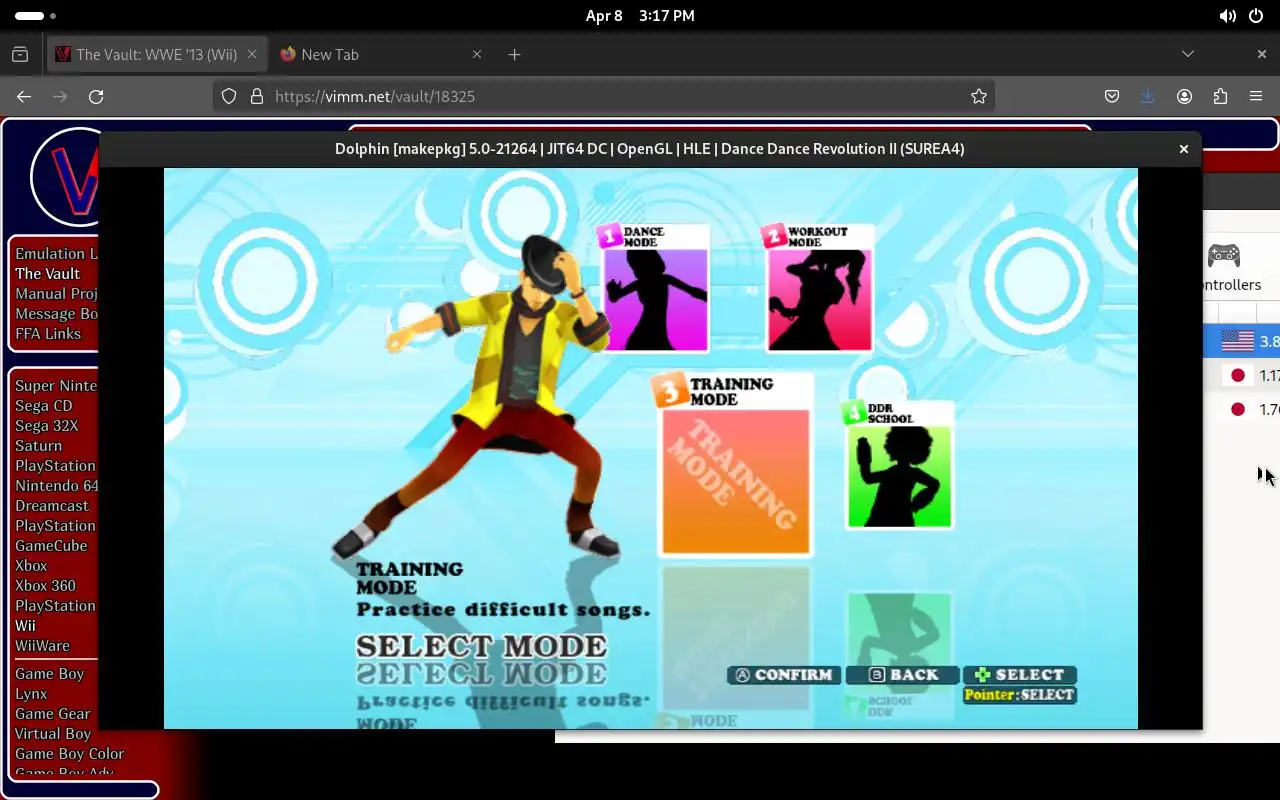Click the Back button in game

[903, 675]
